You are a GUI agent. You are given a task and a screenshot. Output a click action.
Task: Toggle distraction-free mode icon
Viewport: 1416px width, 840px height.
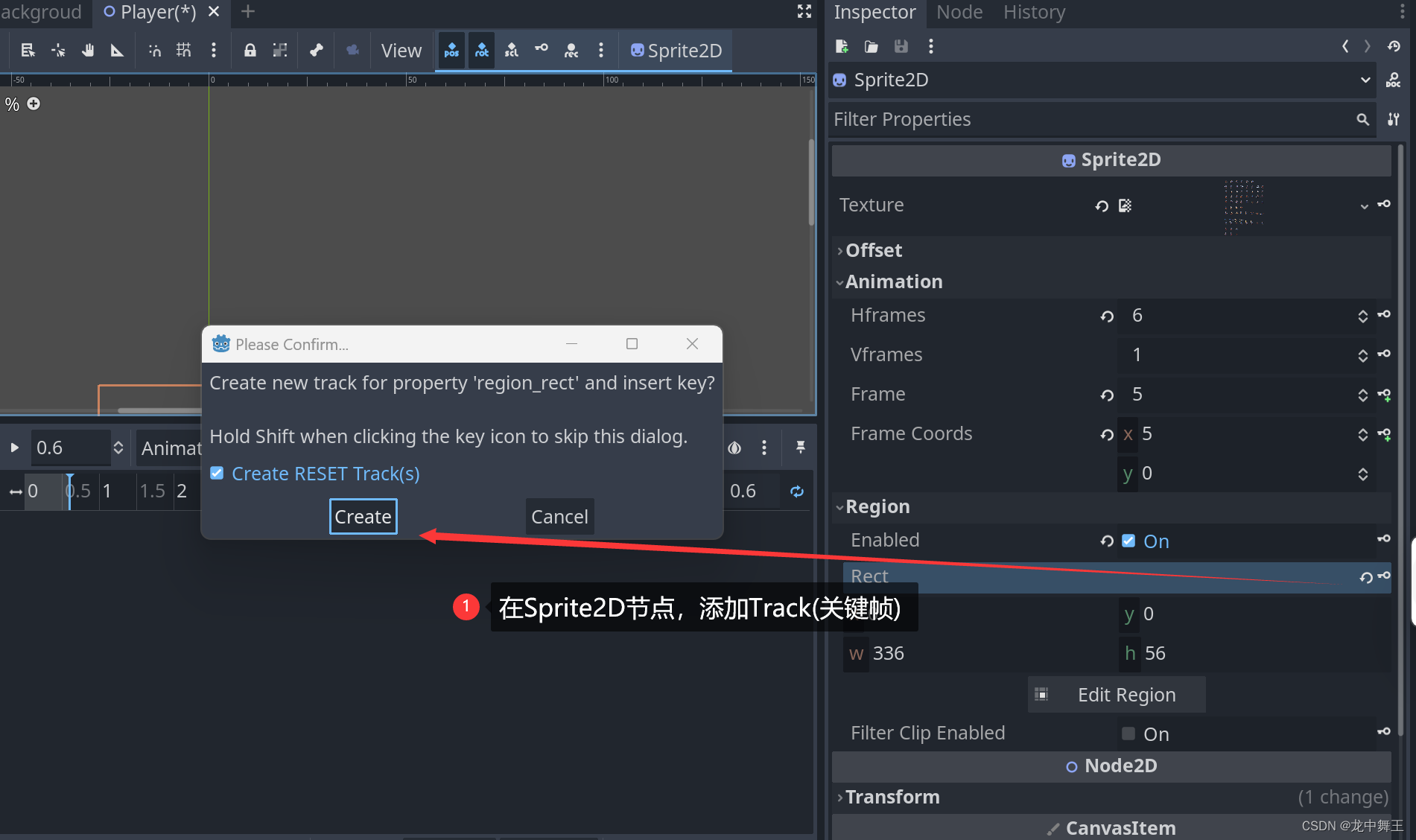pyautogui.click(x=804, y=11)
